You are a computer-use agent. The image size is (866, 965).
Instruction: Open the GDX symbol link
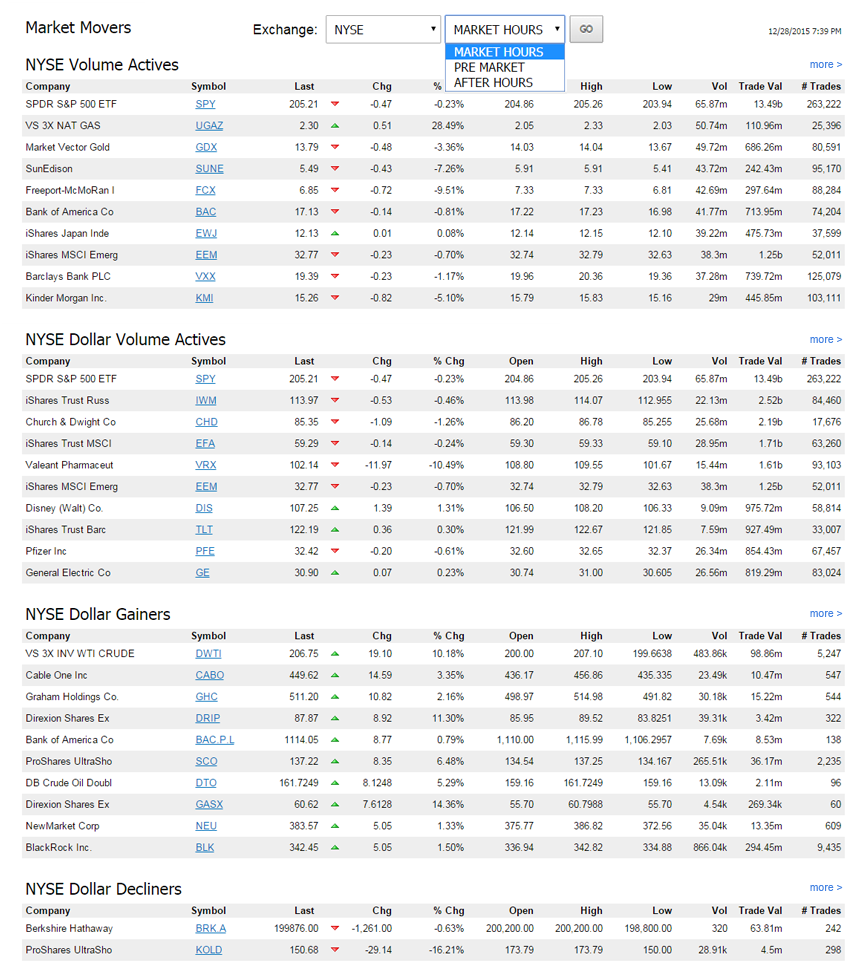click(205, 148)
